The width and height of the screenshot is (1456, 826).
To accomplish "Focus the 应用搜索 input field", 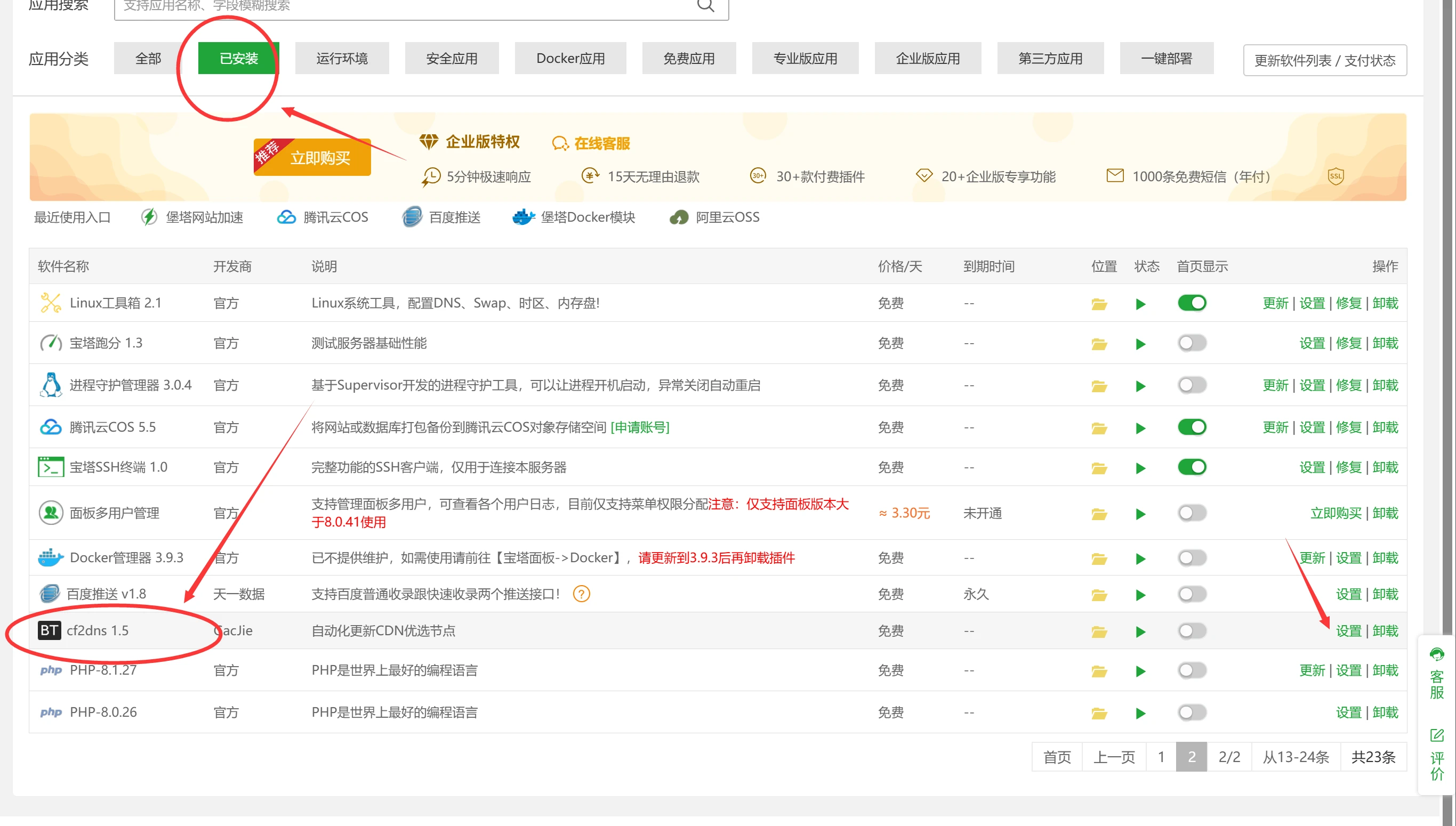I will 421,7.
